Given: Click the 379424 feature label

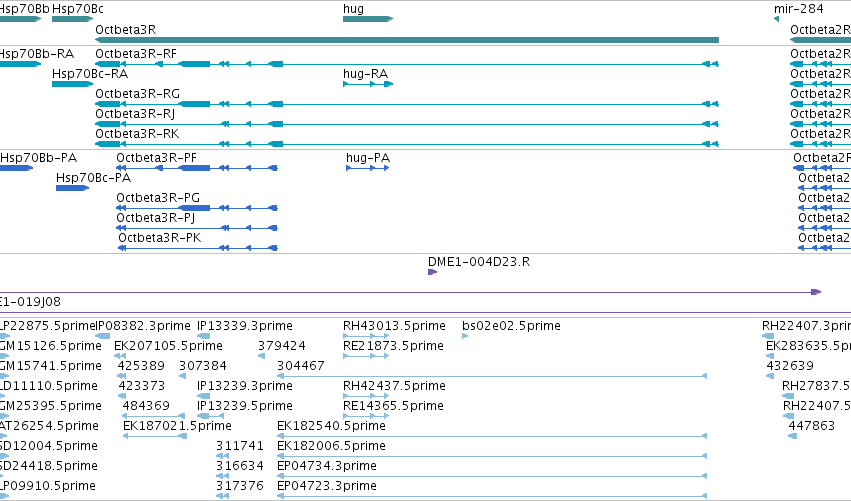Looking at the screenshot, I should coord(282,346).
